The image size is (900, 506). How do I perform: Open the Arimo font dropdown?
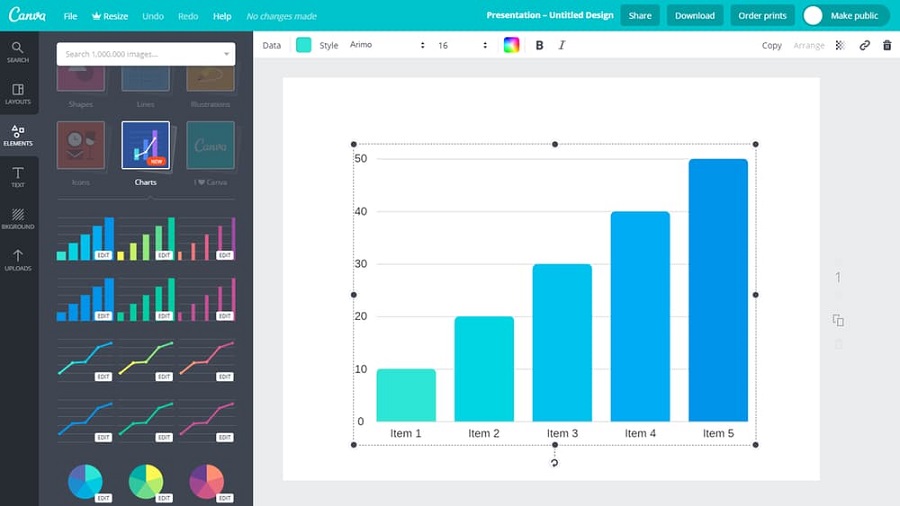point(387,45)
